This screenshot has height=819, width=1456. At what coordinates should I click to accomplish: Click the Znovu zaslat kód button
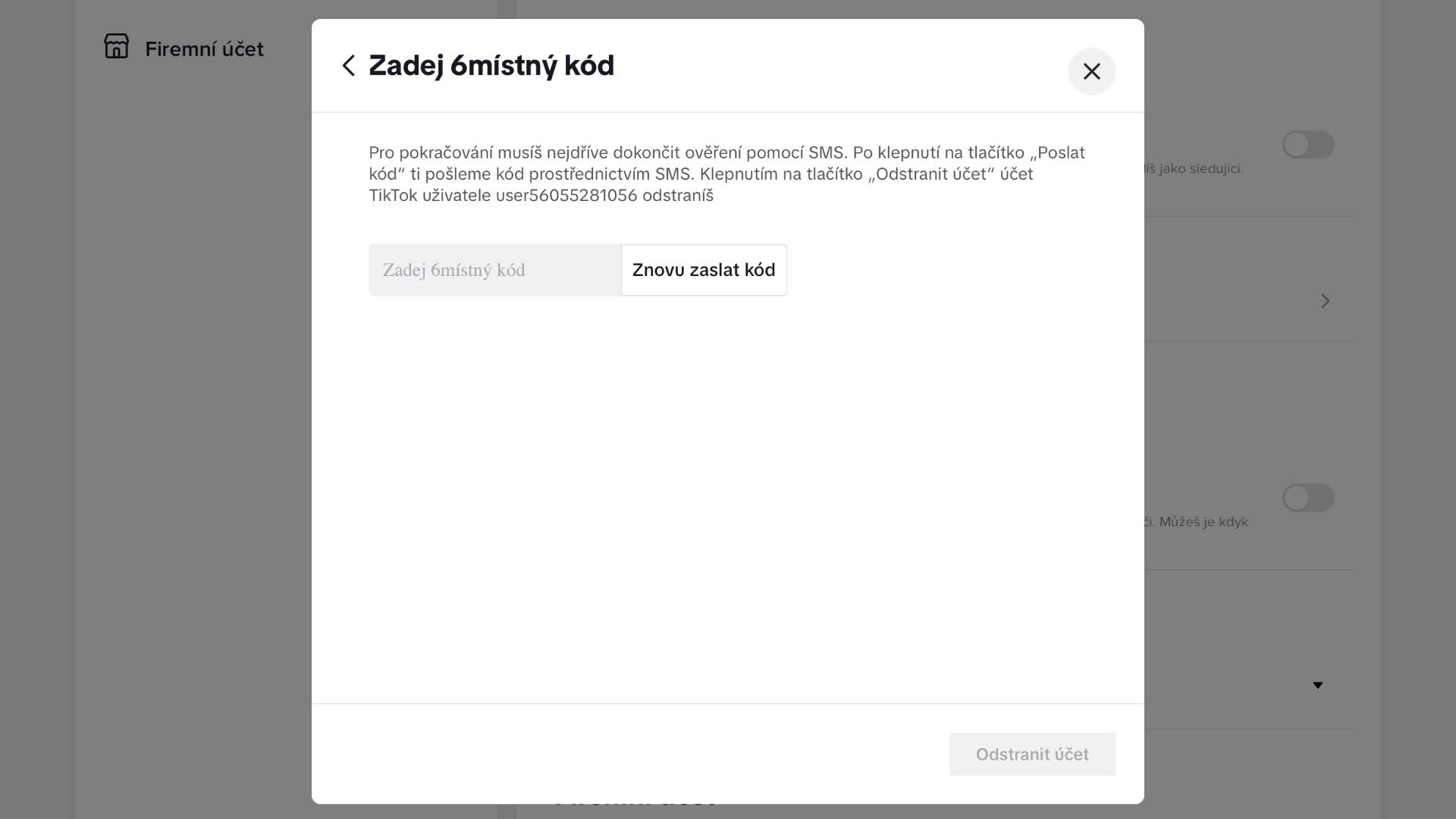(704, 270)
